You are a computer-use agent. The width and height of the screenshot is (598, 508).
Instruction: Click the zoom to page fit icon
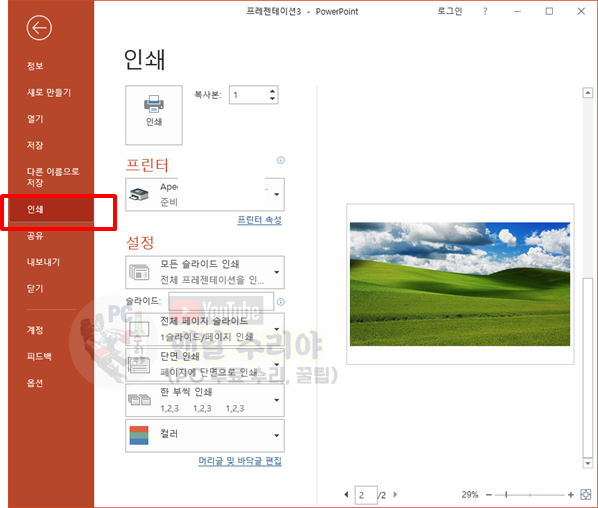(x=585, y=495)
